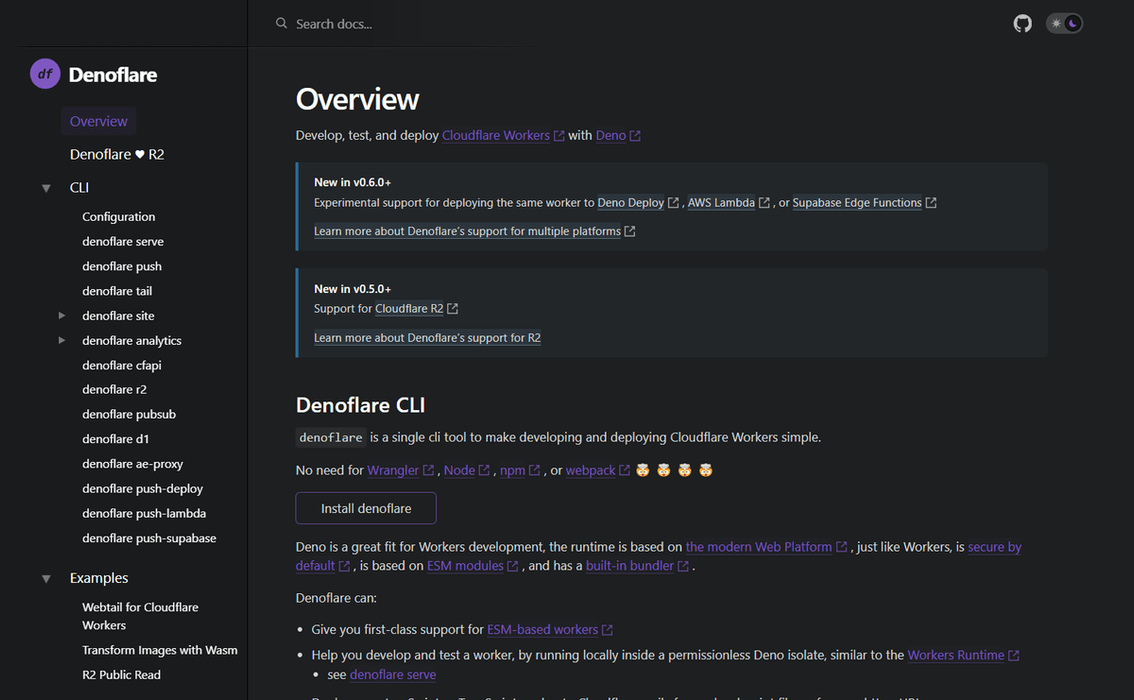Click external-link icon after Cloudflare Workers

pos(559,136)
